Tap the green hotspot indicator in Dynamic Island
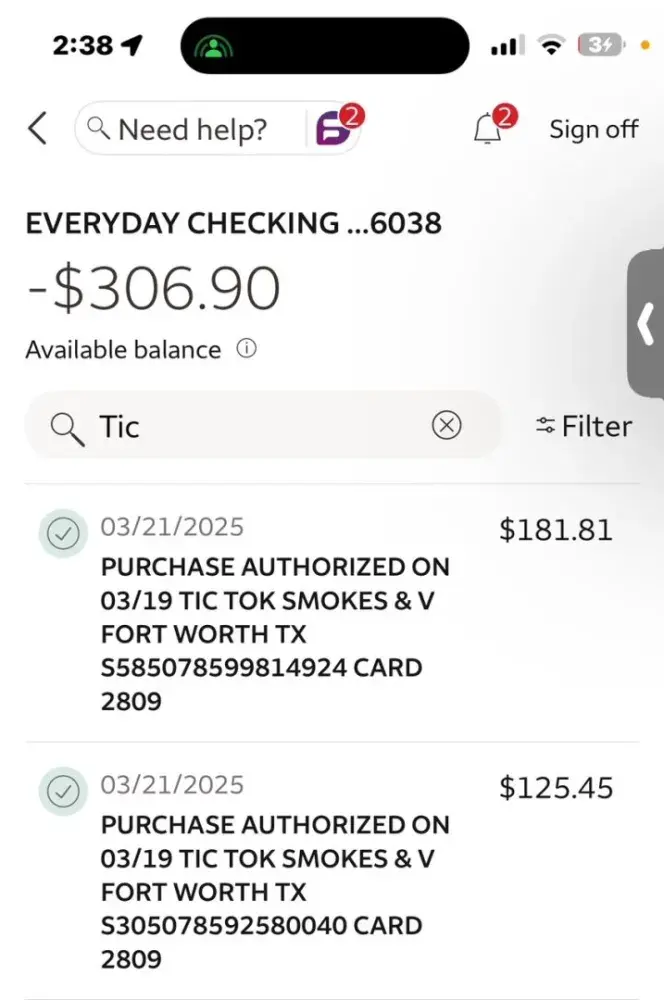This screenshot has width=664, height=1000. pos(213,45)
